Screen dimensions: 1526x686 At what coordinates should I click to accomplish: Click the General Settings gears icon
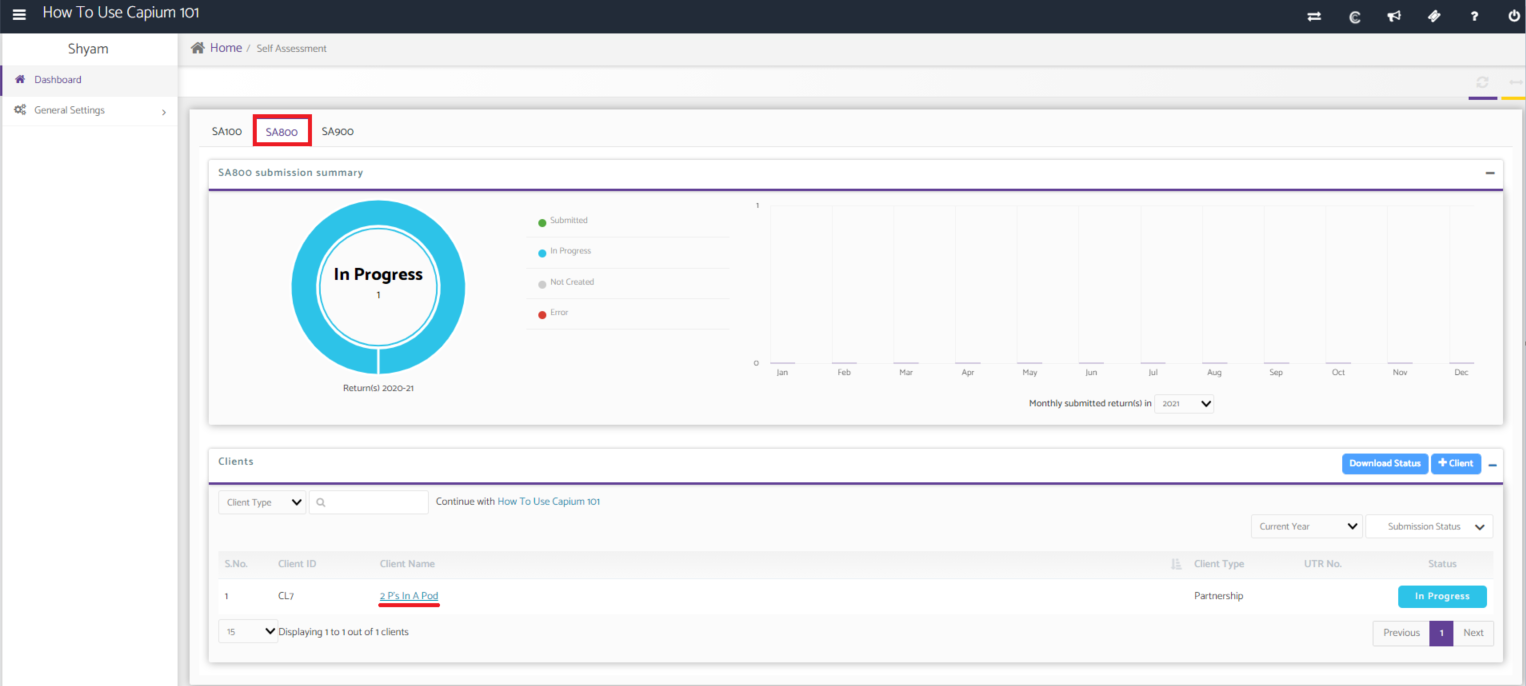coord(20,110)
